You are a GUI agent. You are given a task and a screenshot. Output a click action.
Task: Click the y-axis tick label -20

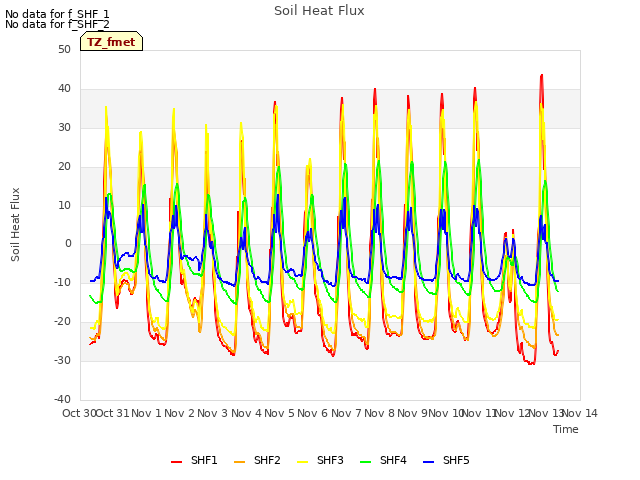[x=62, y=322]
